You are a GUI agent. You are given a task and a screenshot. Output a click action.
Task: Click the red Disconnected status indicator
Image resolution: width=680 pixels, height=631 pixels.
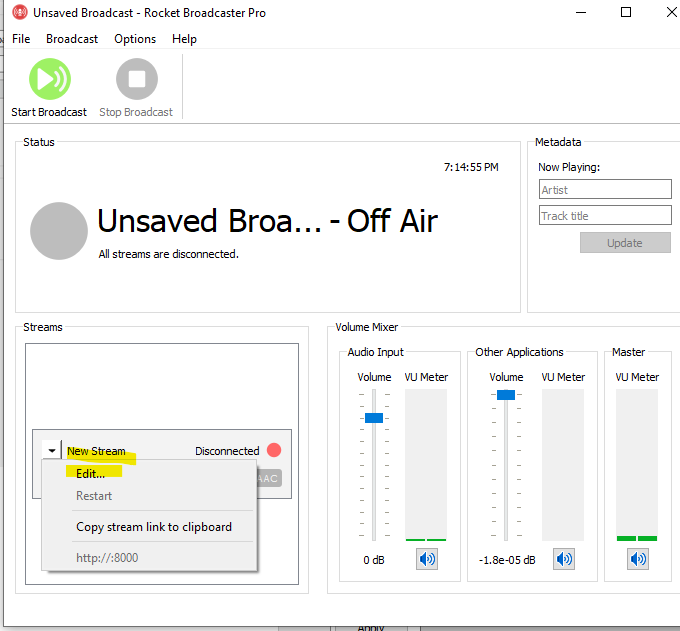coord(274,450)
